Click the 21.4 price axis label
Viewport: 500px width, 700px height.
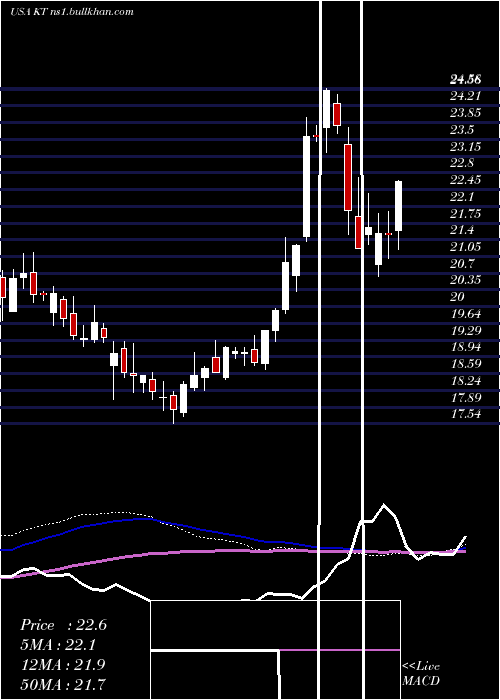[462, 230]
